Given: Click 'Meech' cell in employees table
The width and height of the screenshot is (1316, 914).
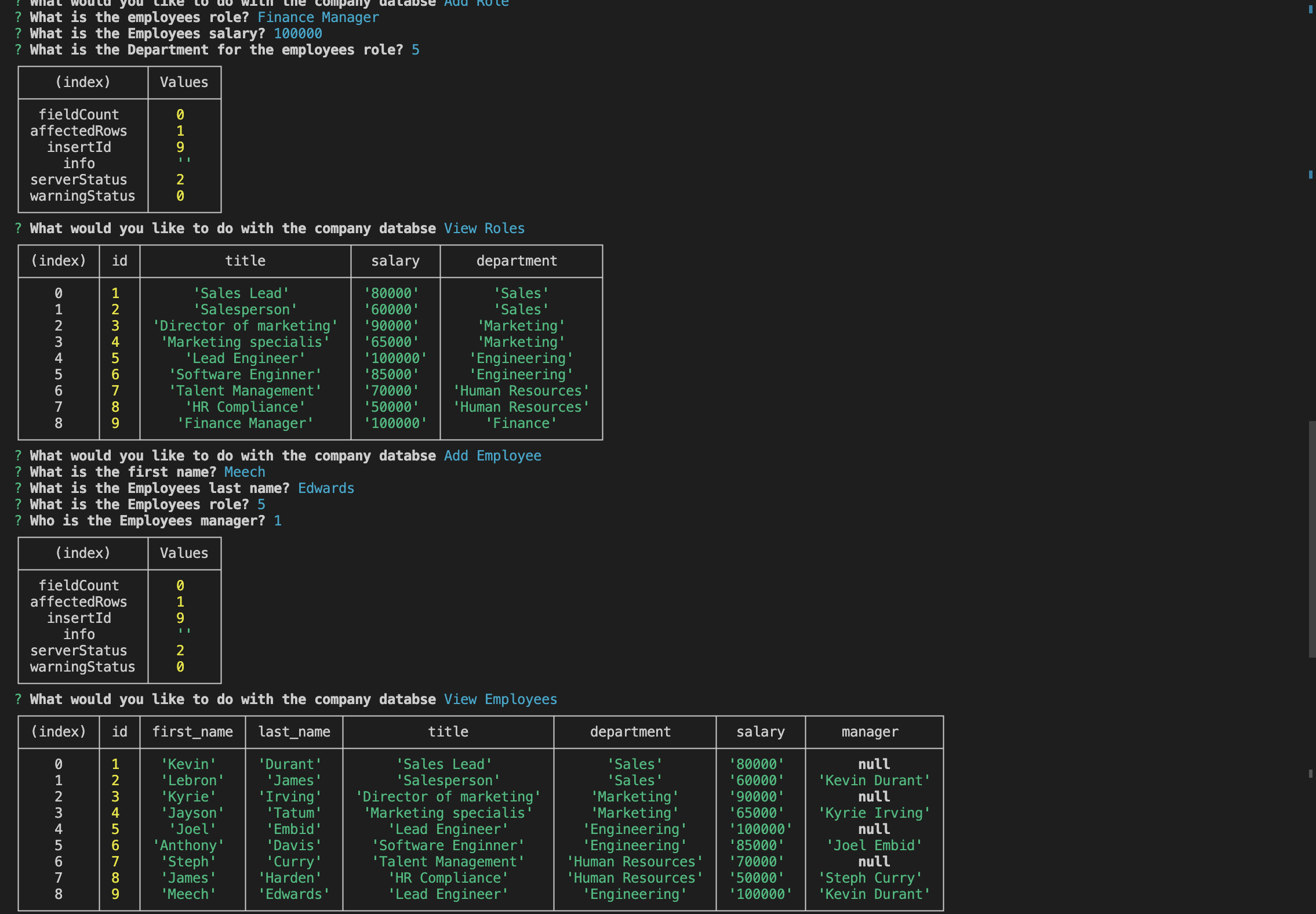Looking at the screenshot, I should click(188, 894).
